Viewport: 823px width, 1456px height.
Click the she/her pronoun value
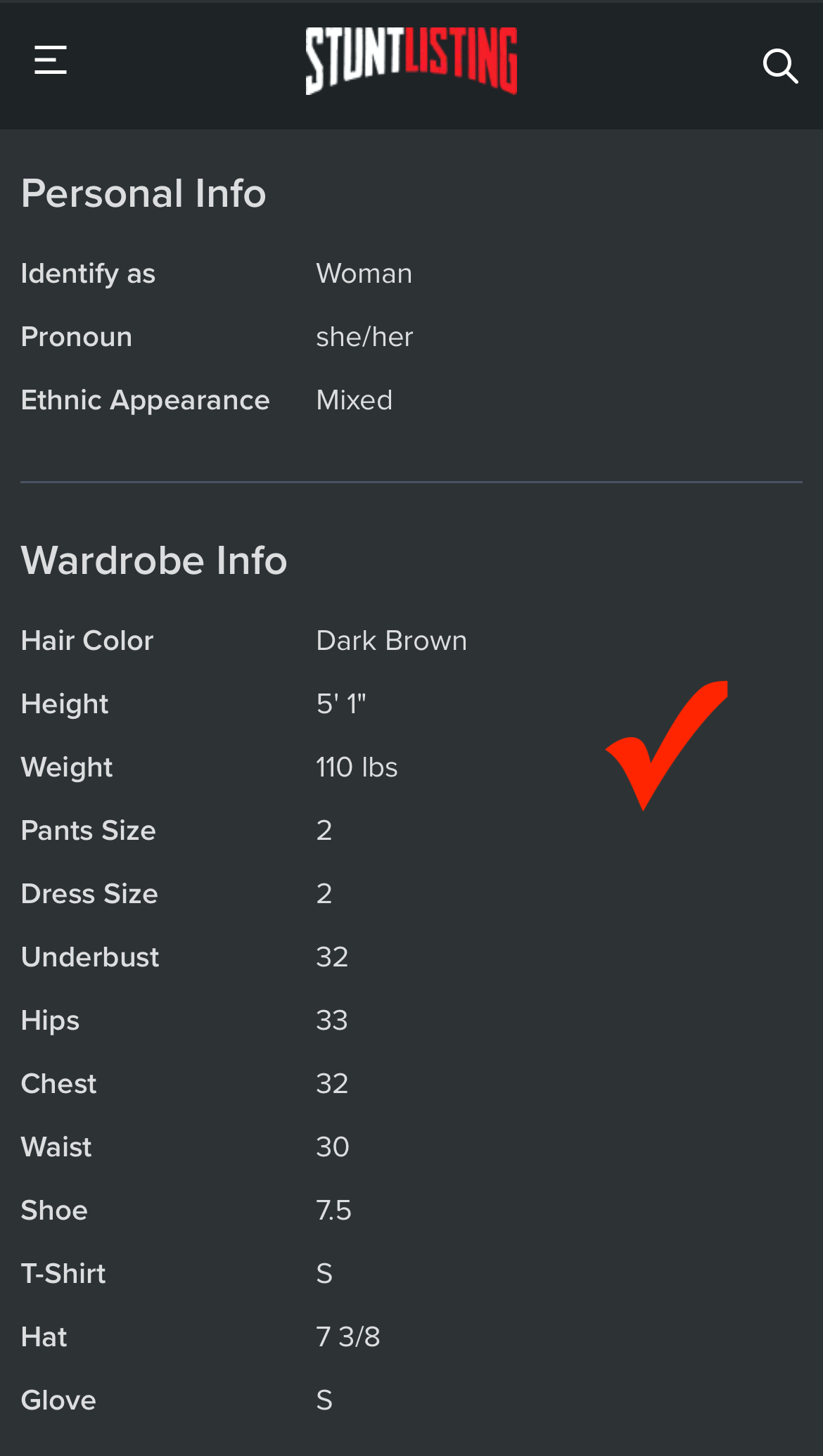(364, 337)
